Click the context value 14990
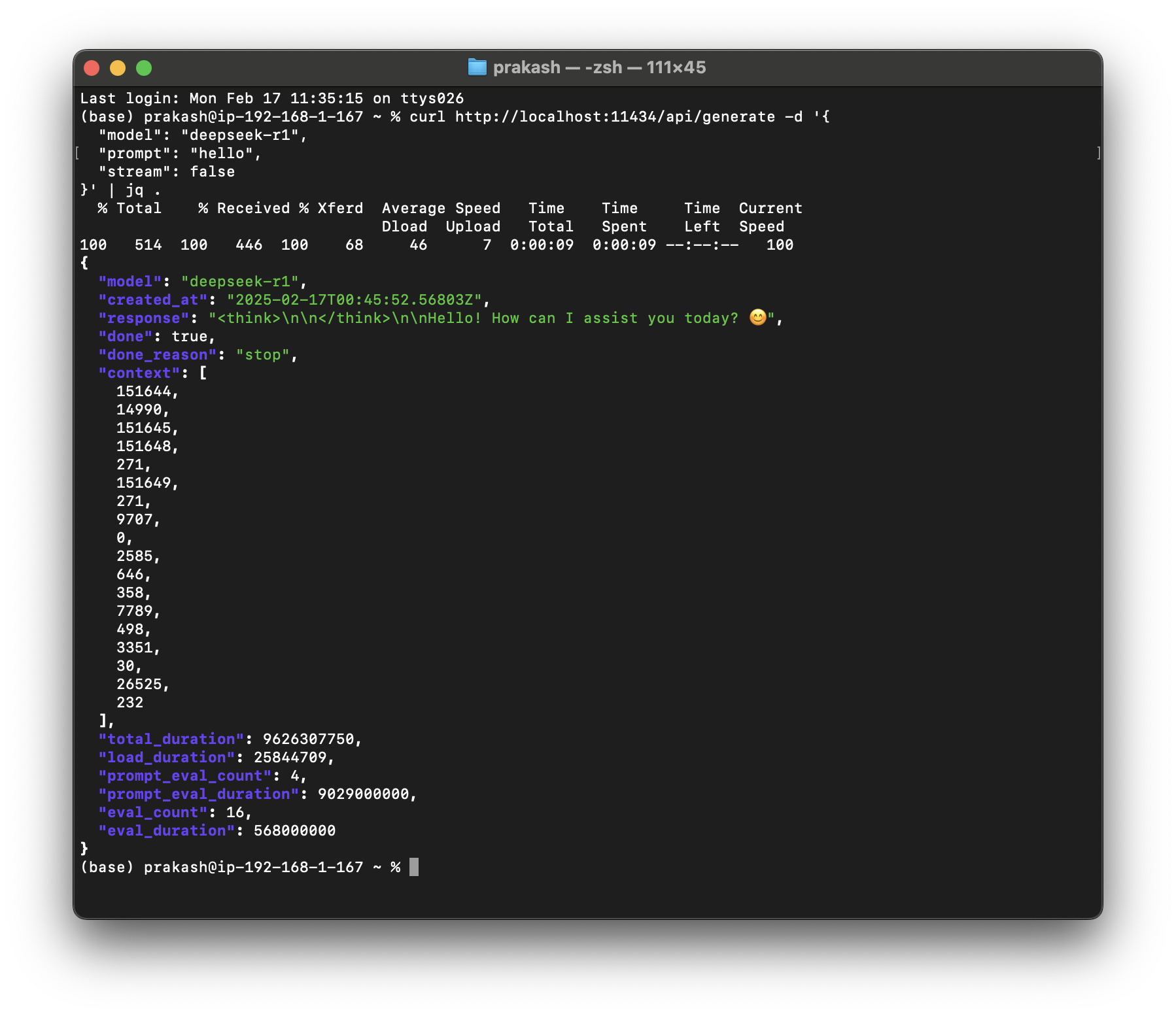 pyautogui.click(x=139, y=410)
